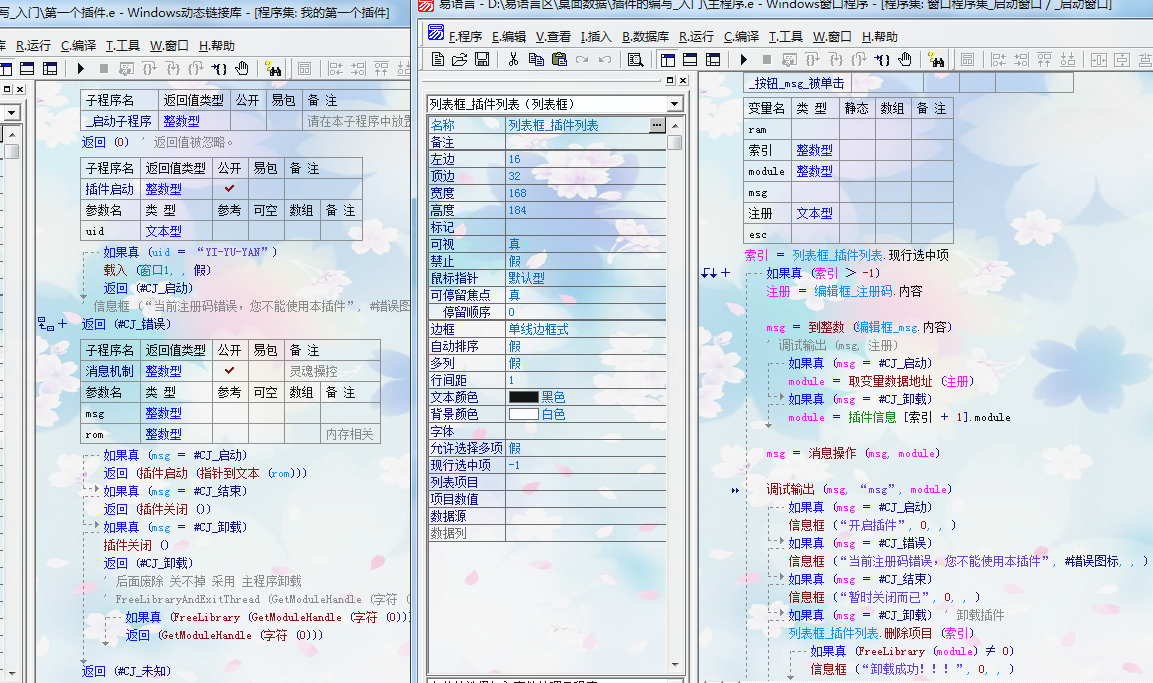
Task: Toggle 可空 cell for uid parameter
Action: 265,231
